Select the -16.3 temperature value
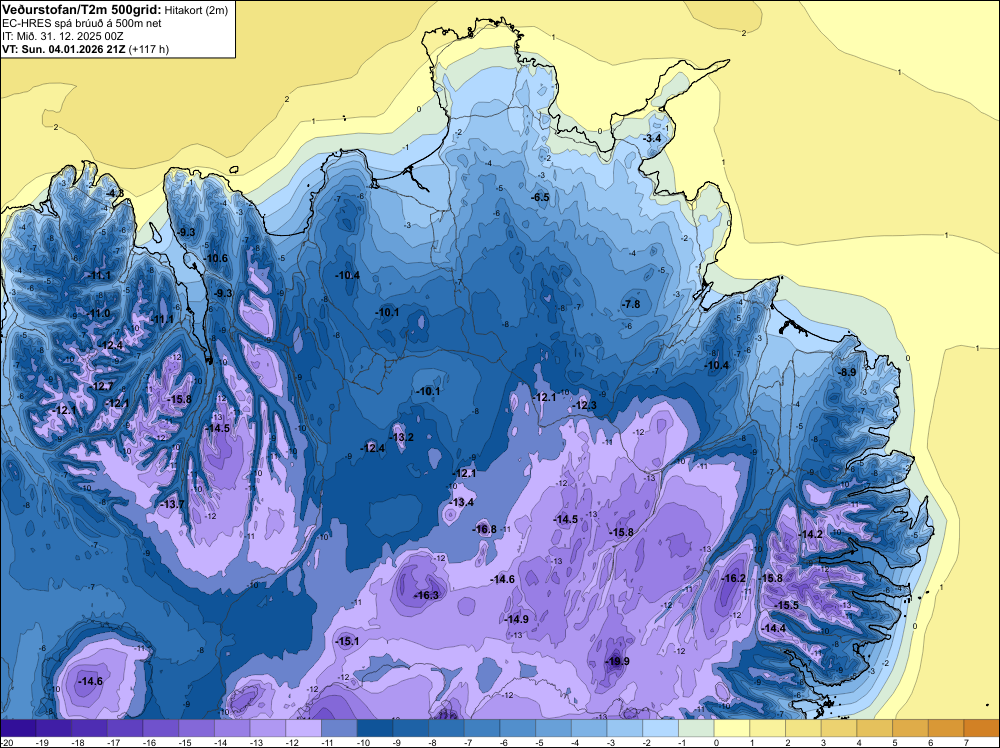Screen dimensions: 1000x748 pyautogui.click(x=427, y=595)
